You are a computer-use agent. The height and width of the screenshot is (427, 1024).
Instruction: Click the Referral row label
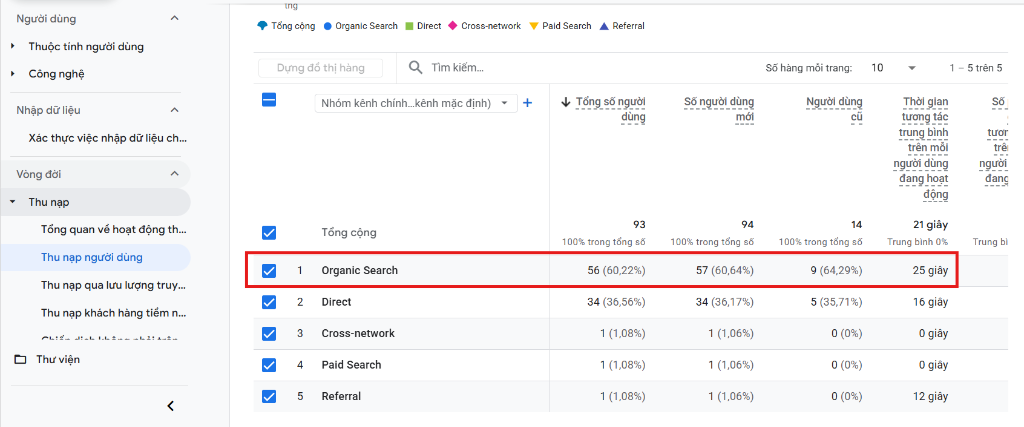tap(341, 396)
